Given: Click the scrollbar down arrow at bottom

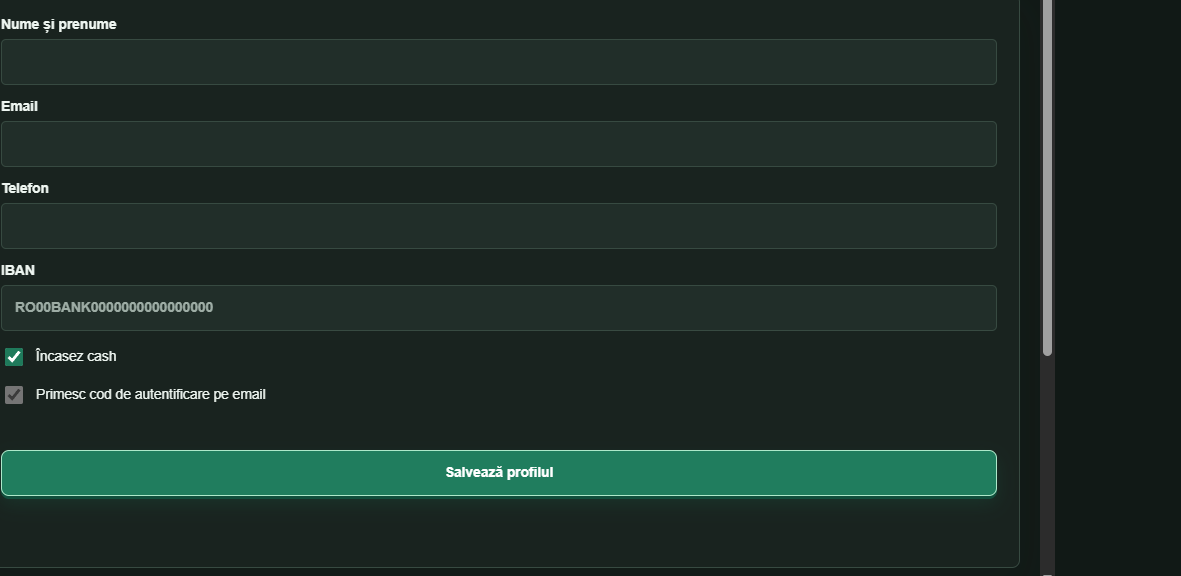Looking at the screenshot, I should (1047, 574).
